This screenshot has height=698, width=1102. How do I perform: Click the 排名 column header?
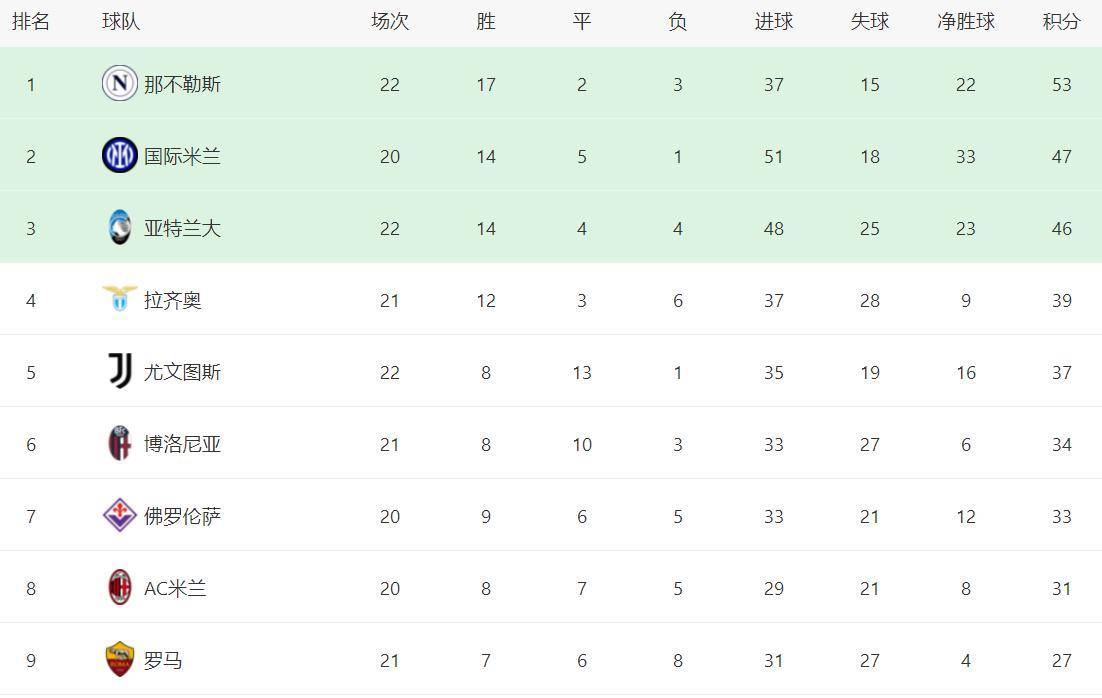click(31, 22)
